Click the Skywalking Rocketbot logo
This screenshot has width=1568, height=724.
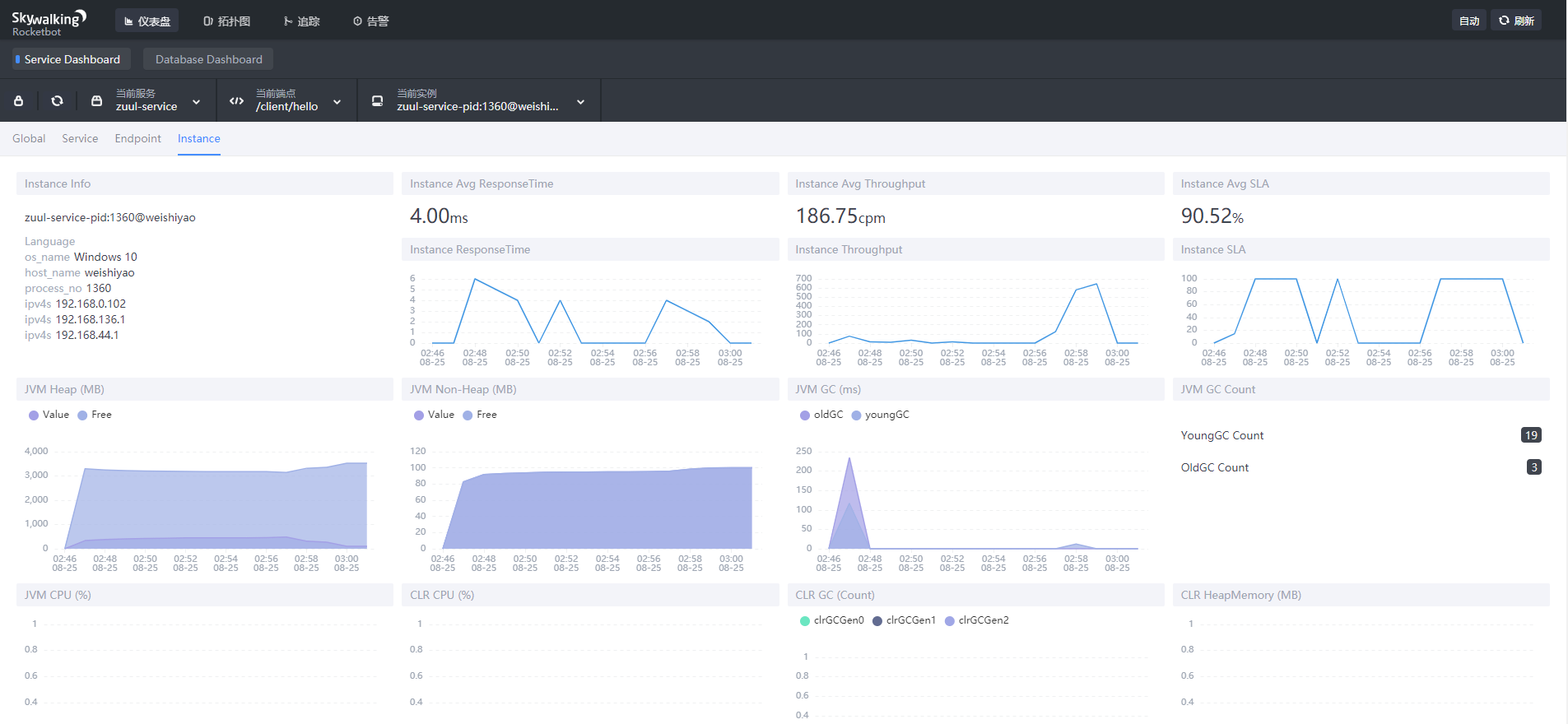[49, 22]
